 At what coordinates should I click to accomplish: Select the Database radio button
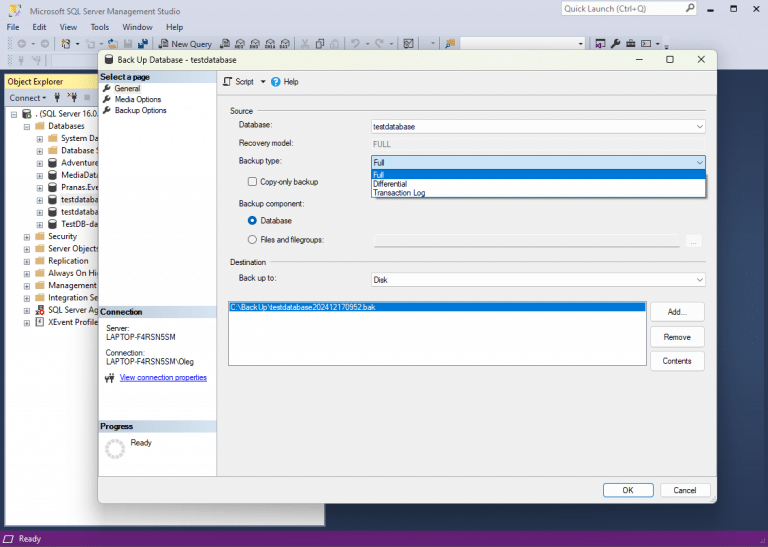point(252,221)
